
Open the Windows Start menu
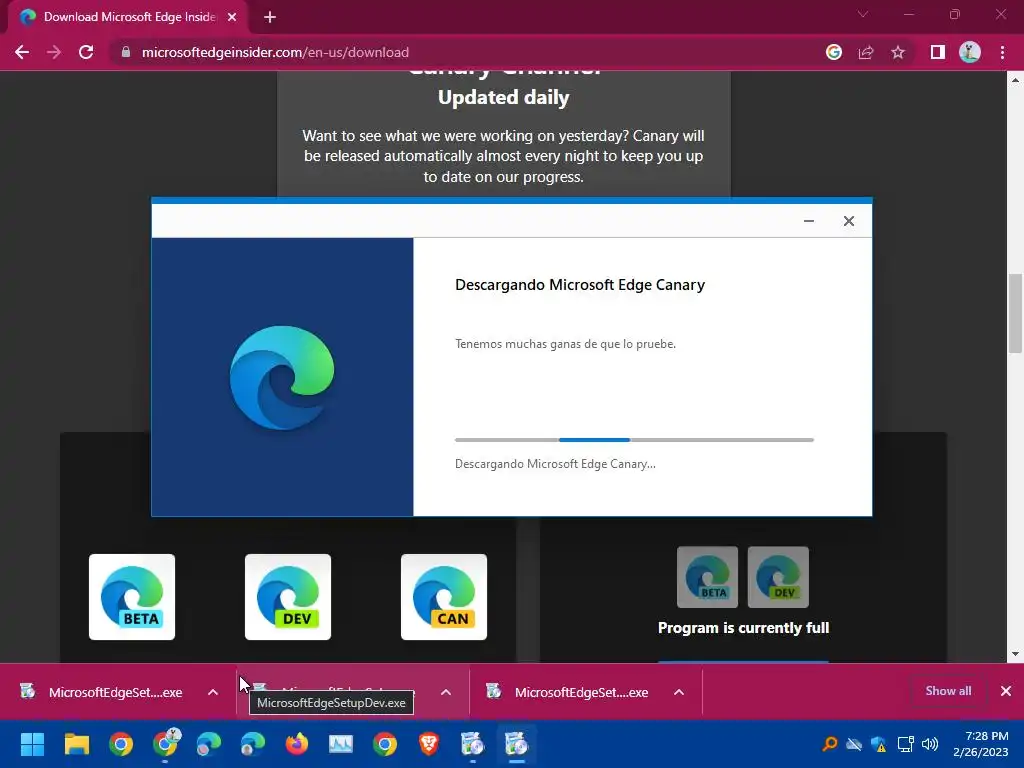[32, 744]
